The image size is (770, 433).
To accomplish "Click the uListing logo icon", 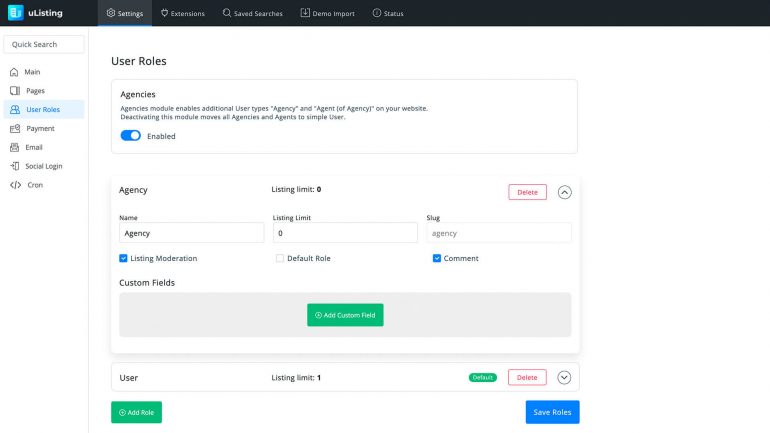I will (16, 13).
